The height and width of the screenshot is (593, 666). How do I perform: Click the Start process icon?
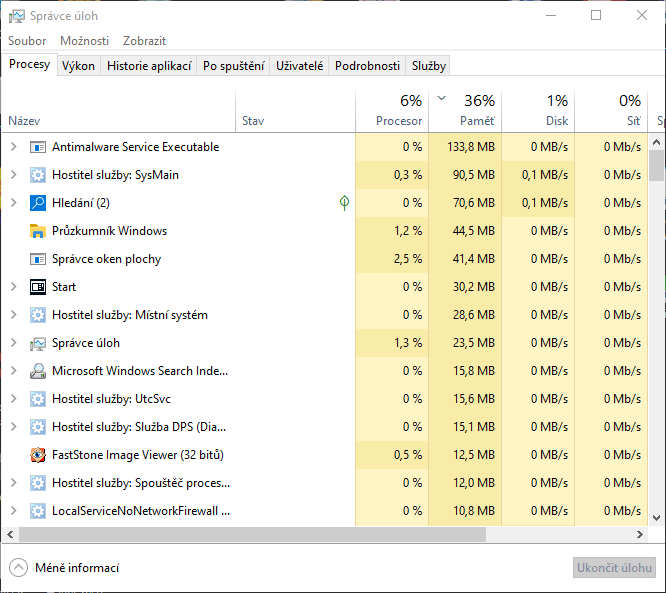[x=38, y=287]
